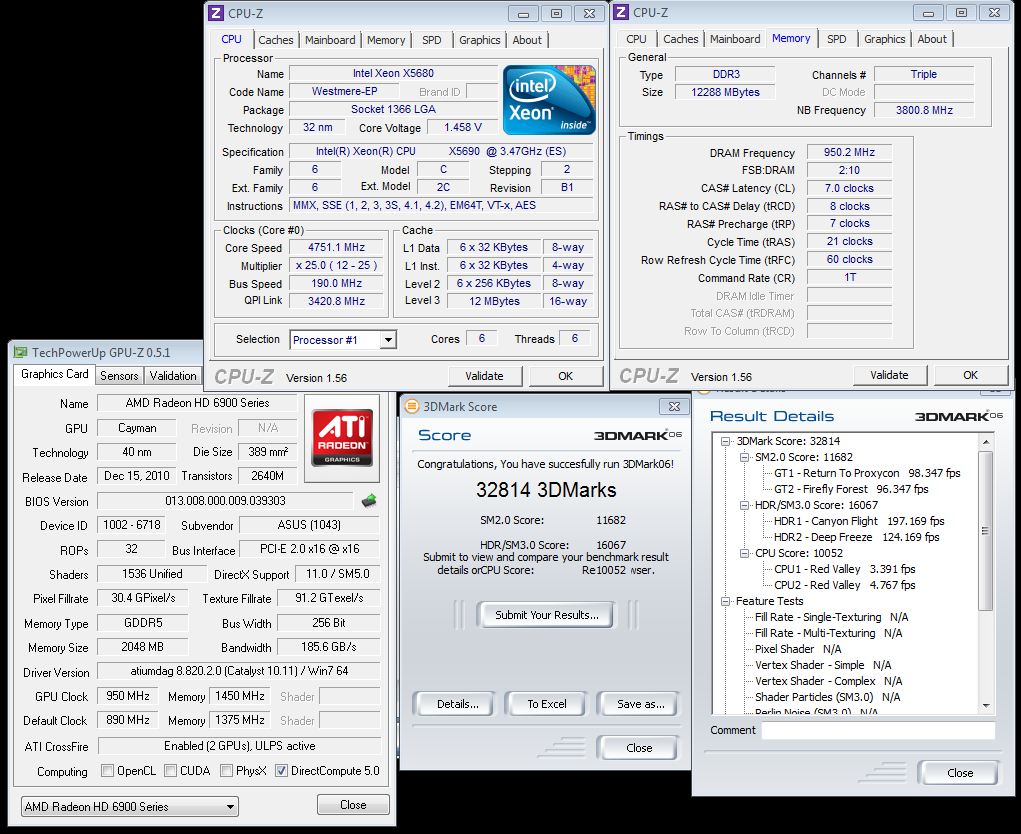Uncheck the DirectCompute 5.0 checkbox
This screenshot has width=1021, height=834.
coord(281,771)
